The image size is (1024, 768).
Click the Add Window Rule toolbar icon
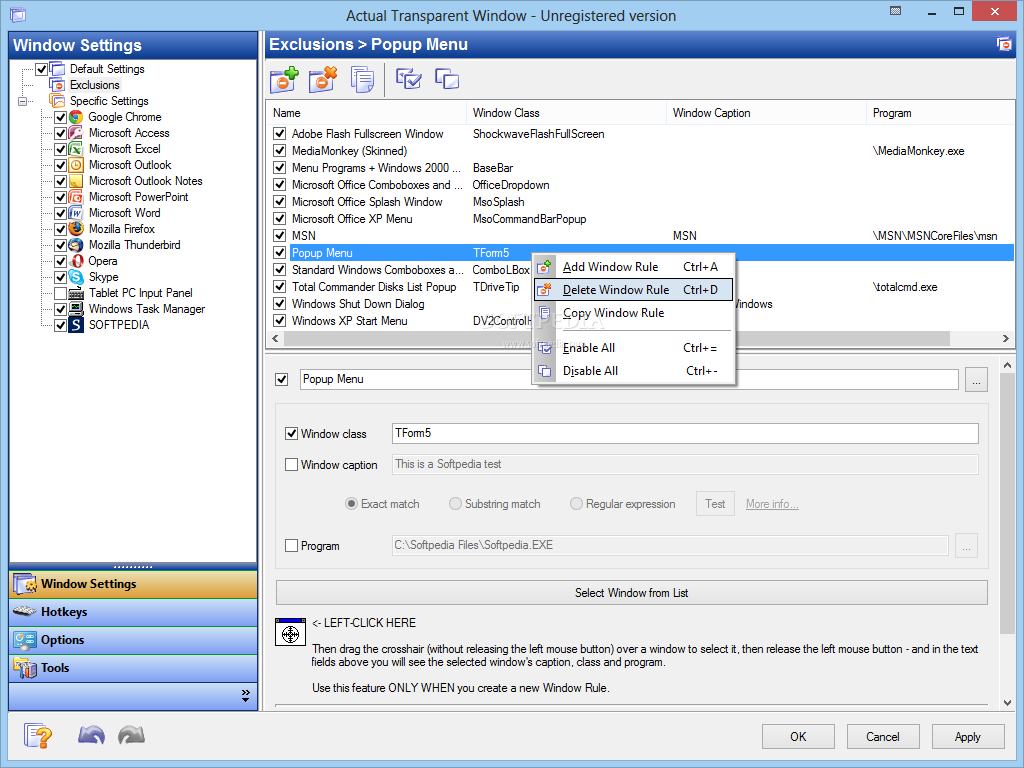pos(284,80)
